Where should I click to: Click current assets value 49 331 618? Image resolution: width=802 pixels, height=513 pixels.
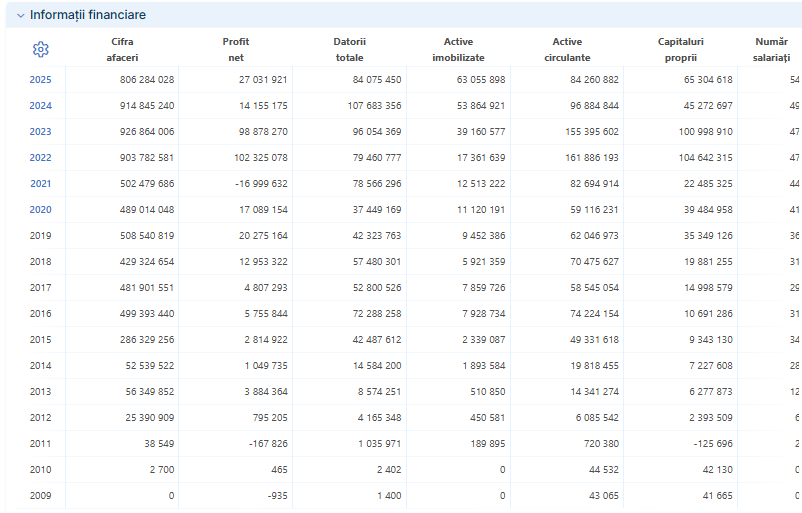594,340
